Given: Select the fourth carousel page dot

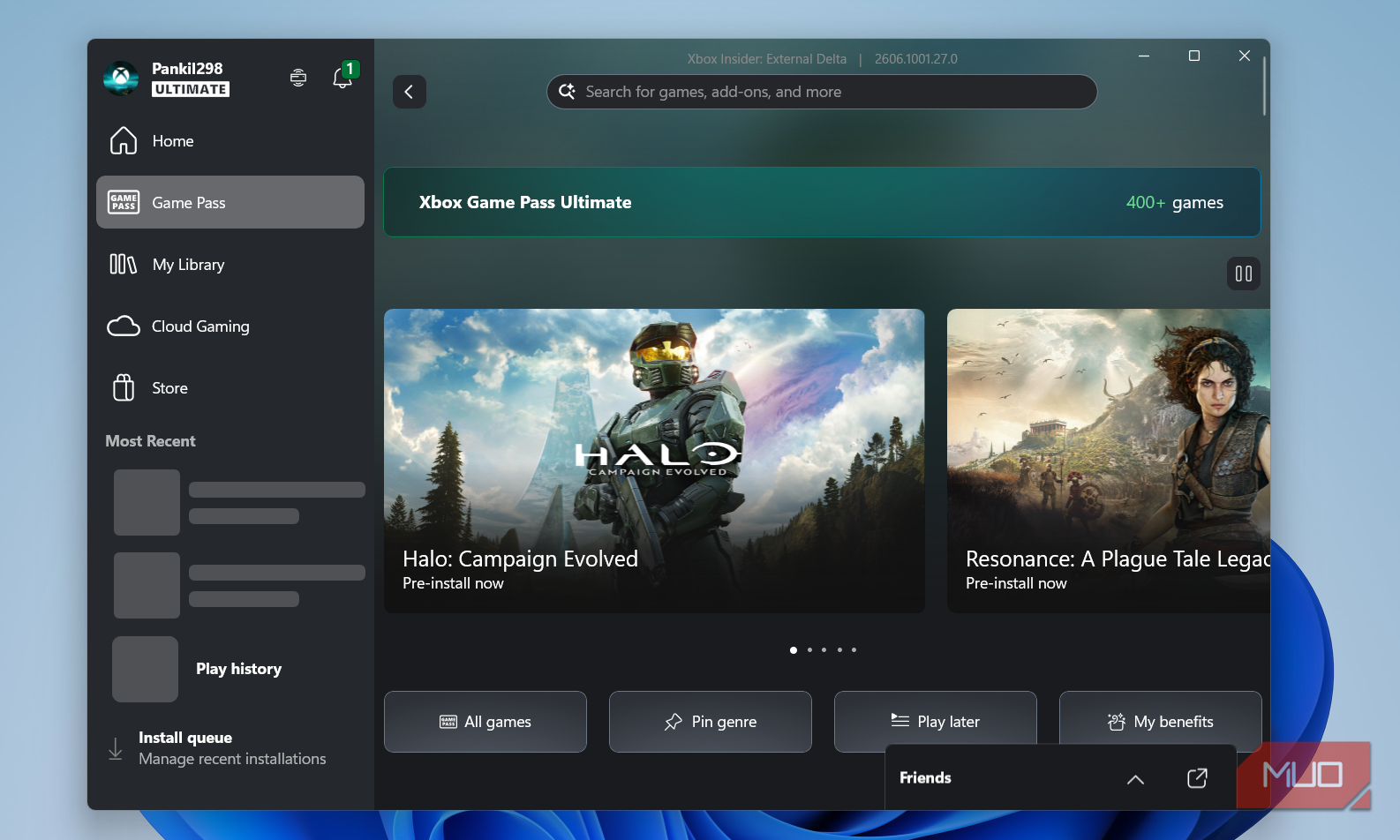Looking at the screenshot, I should tap(839, 650).
